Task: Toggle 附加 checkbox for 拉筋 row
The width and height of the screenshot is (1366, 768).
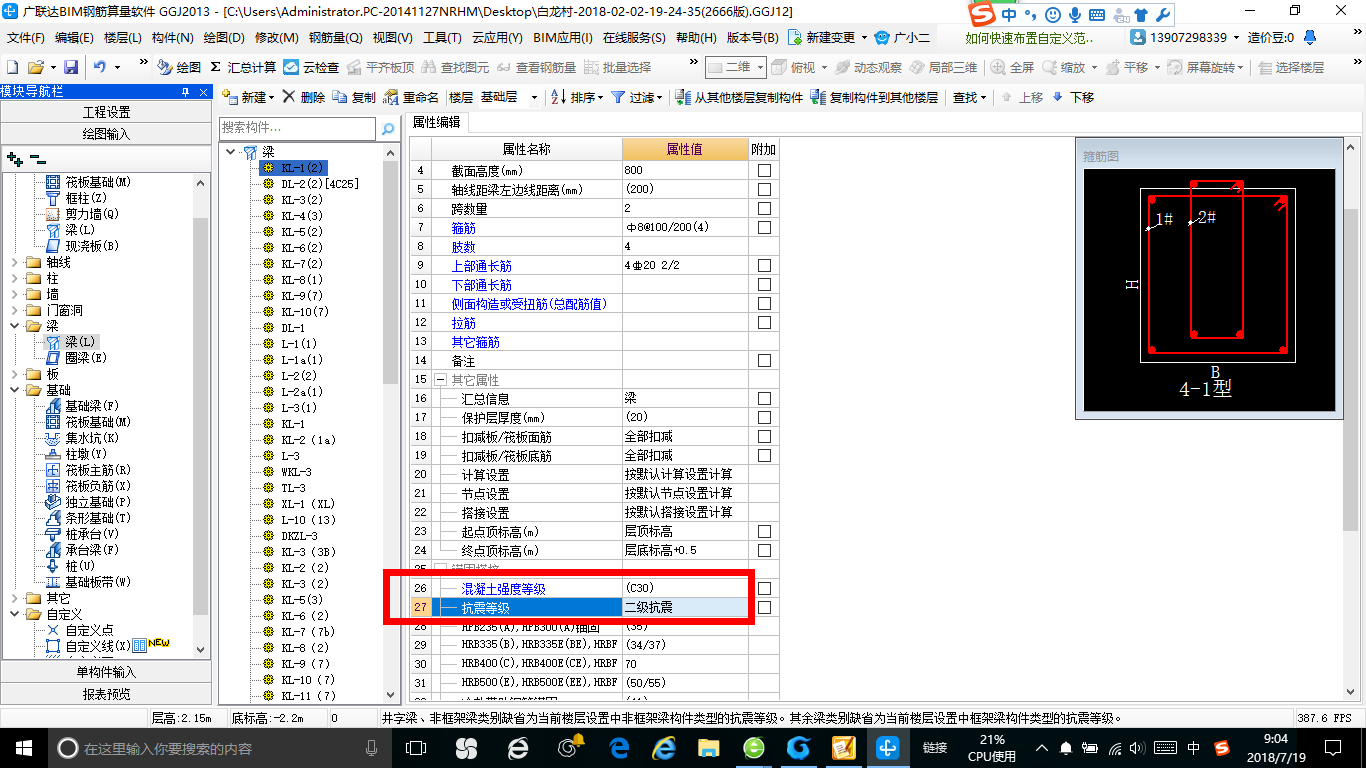Action: 764,323
